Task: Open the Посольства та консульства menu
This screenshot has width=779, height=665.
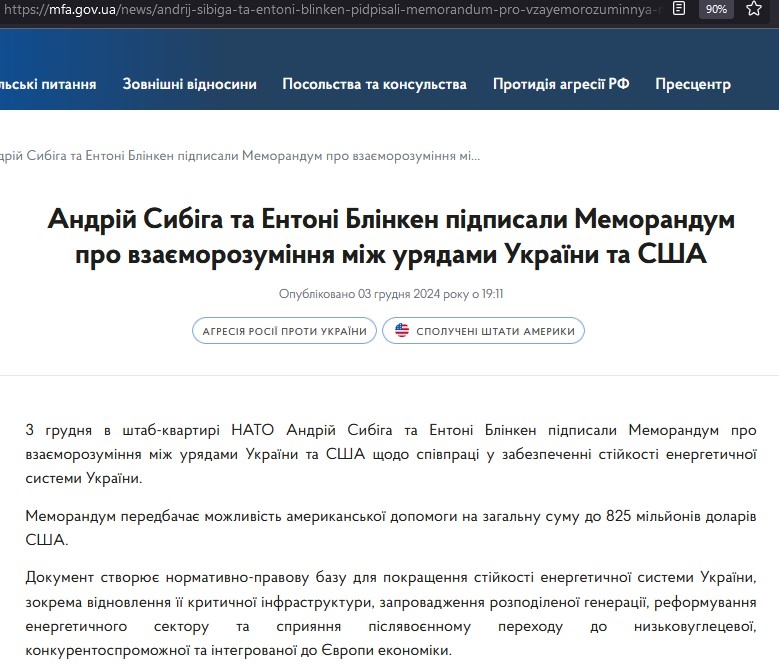Action: [x=374, y=84]
